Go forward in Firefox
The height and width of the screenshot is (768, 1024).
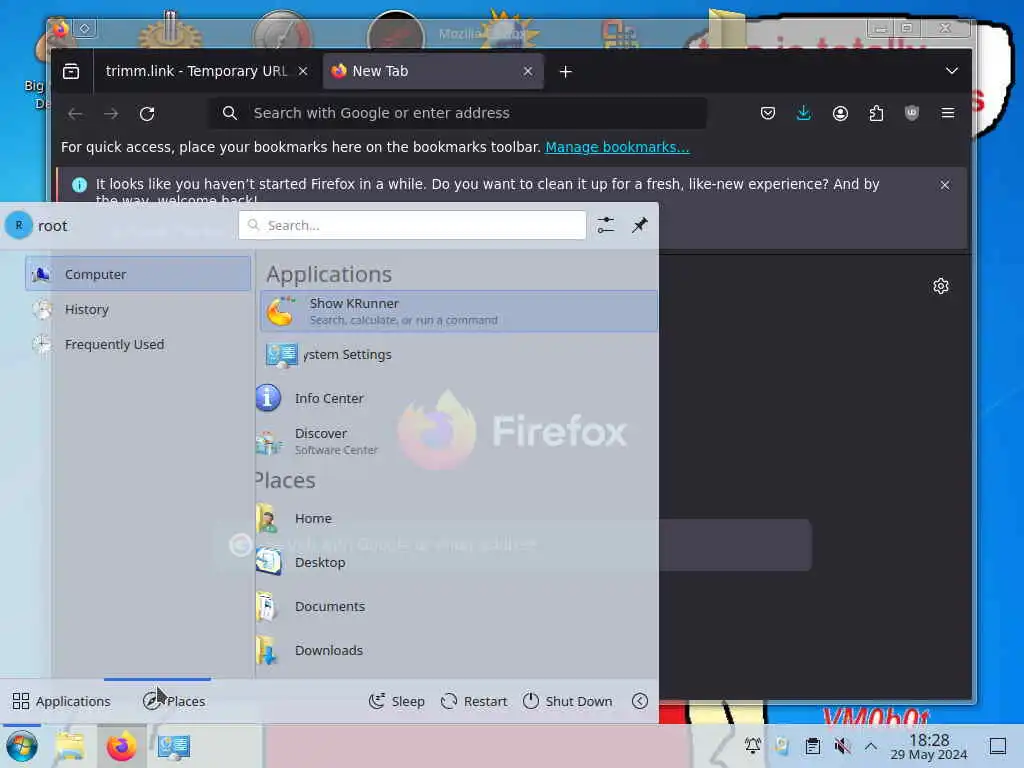(x=112, y=114)
